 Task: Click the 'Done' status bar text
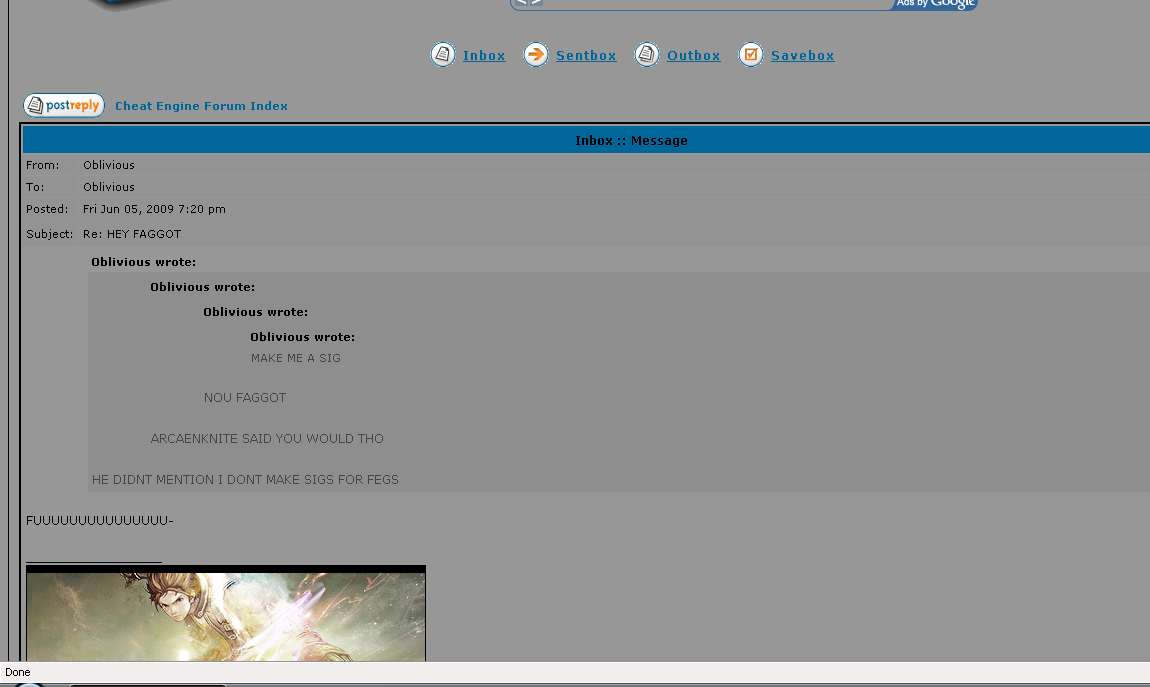tap(18, 672)
